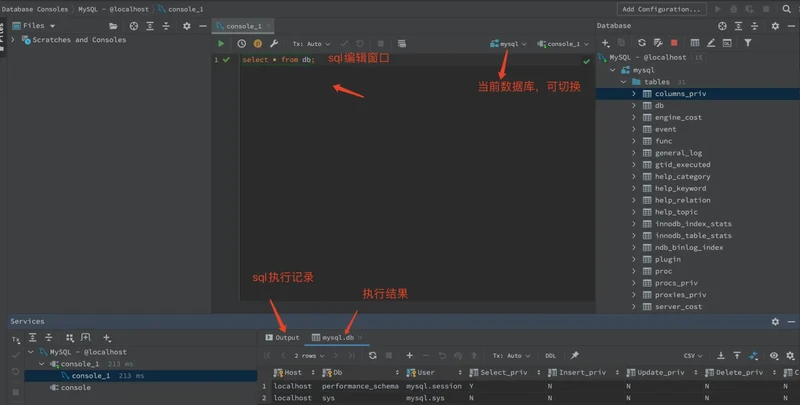
Task: Open the mysql schema switcher dropdown
Action: (509, 44)
